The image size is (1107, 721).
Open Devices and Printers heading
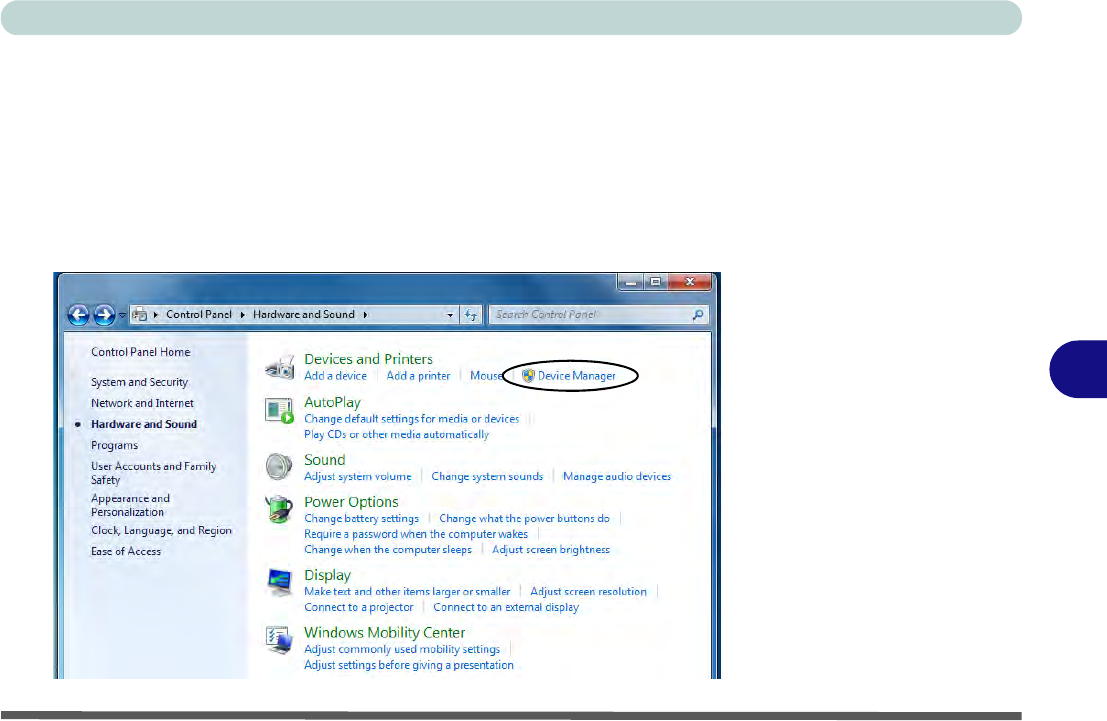click(368, 359)
